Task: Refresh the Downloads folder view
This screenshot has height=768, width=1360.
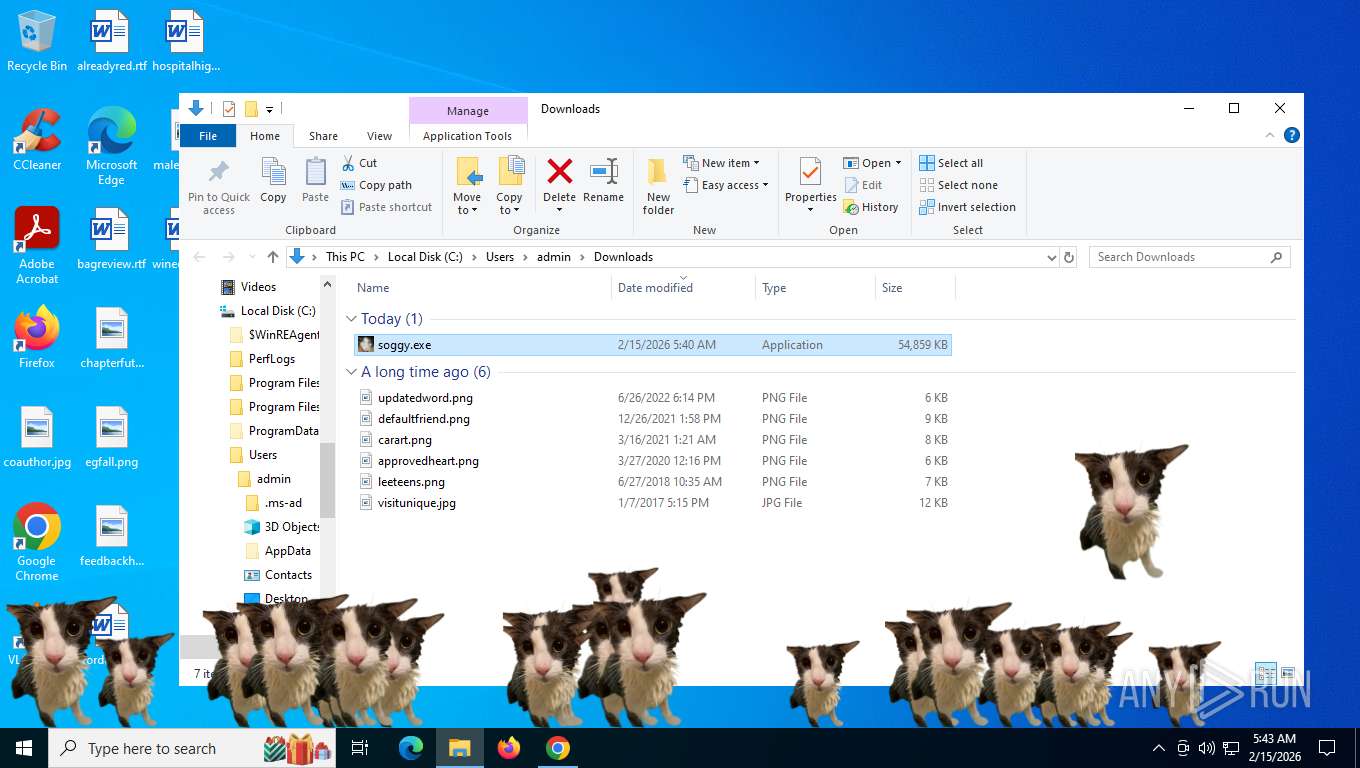Action: point(1069,257)
